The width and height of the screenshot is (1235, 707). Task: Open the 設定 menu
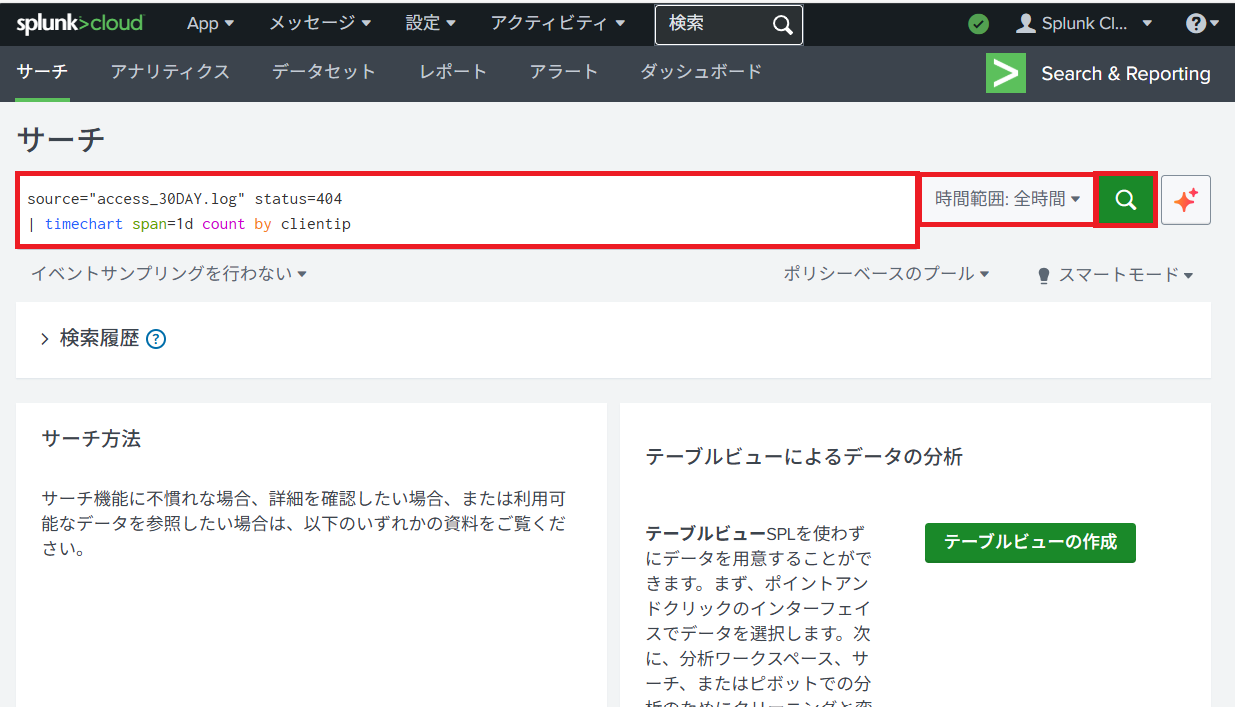[431, 23]
